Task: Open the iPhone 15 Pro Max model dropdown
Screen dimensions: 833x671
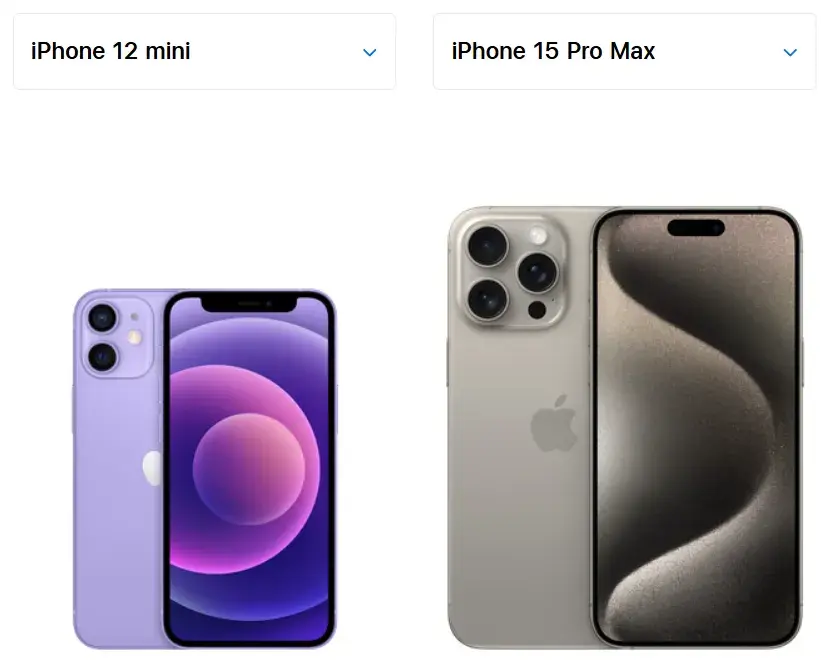Action: pyautogui.click(x=625, y=52)
